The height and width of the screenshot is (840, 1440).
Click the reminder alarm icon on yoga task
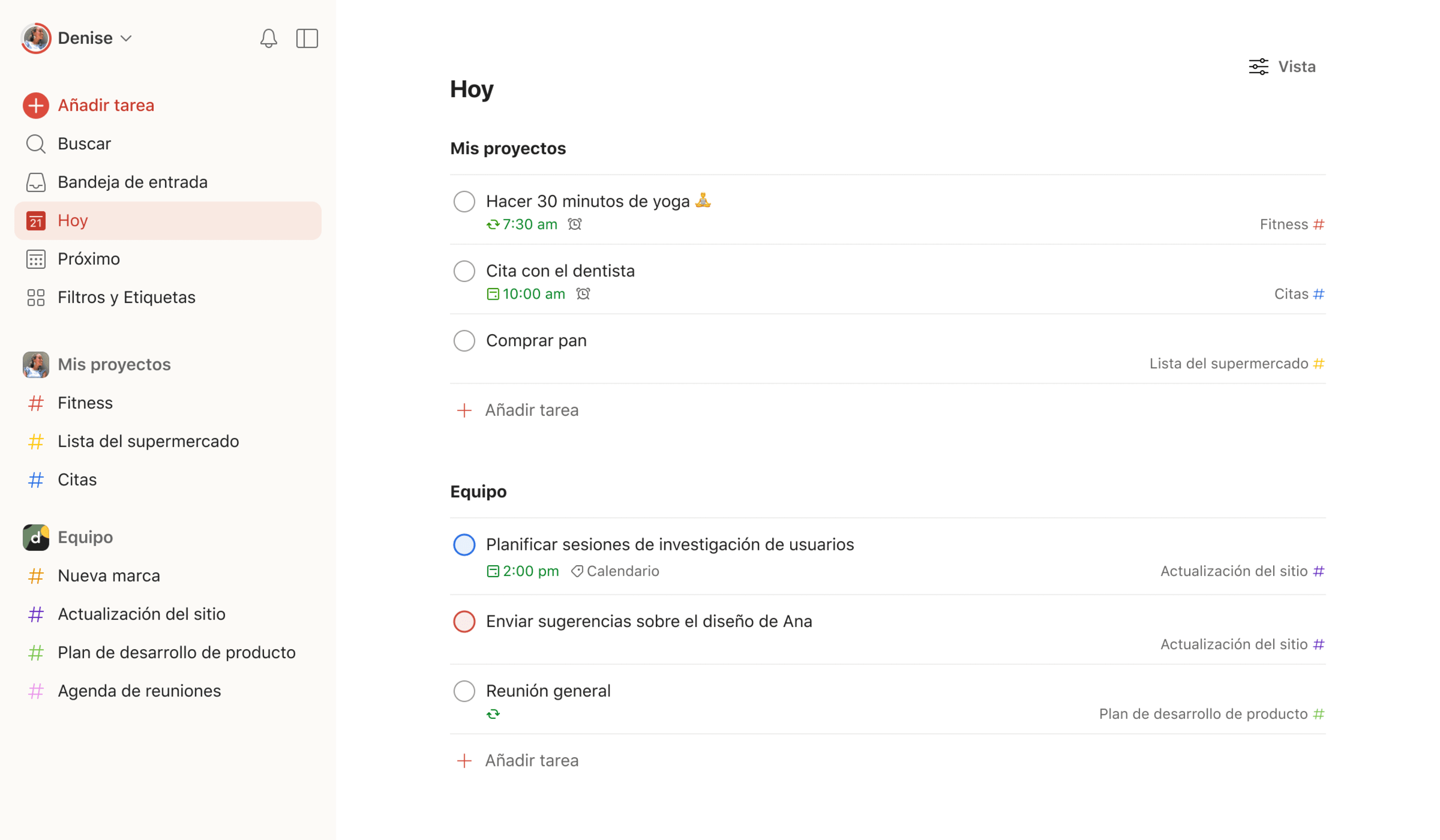coord(574,224)
